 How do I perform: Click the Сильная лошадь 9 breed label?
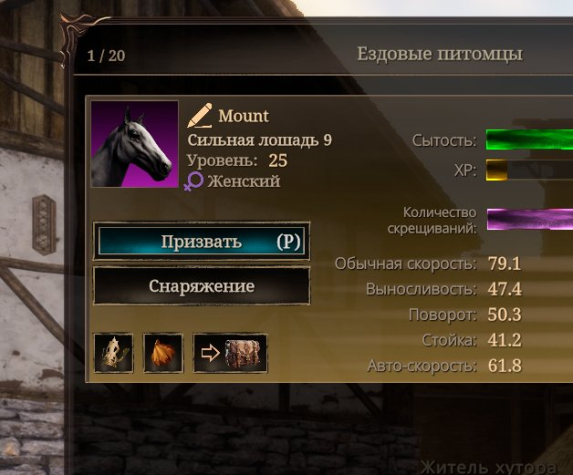[259, 140]
